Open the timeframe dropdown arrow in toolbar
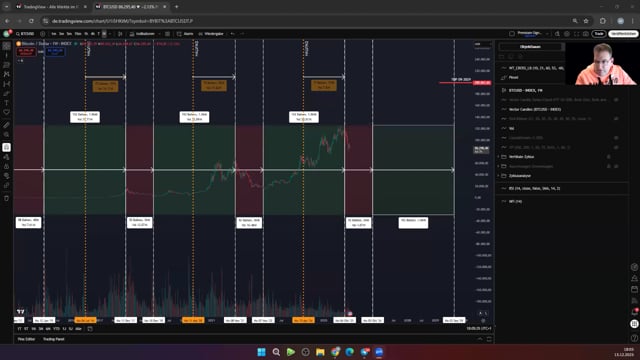The width and height of the screenshot is (640, 360). [x=110, y=34]
